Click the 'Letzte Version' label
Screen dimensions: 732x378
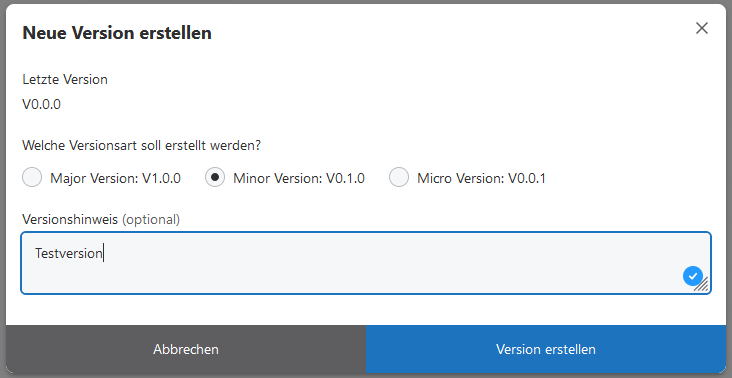point(65,79)
